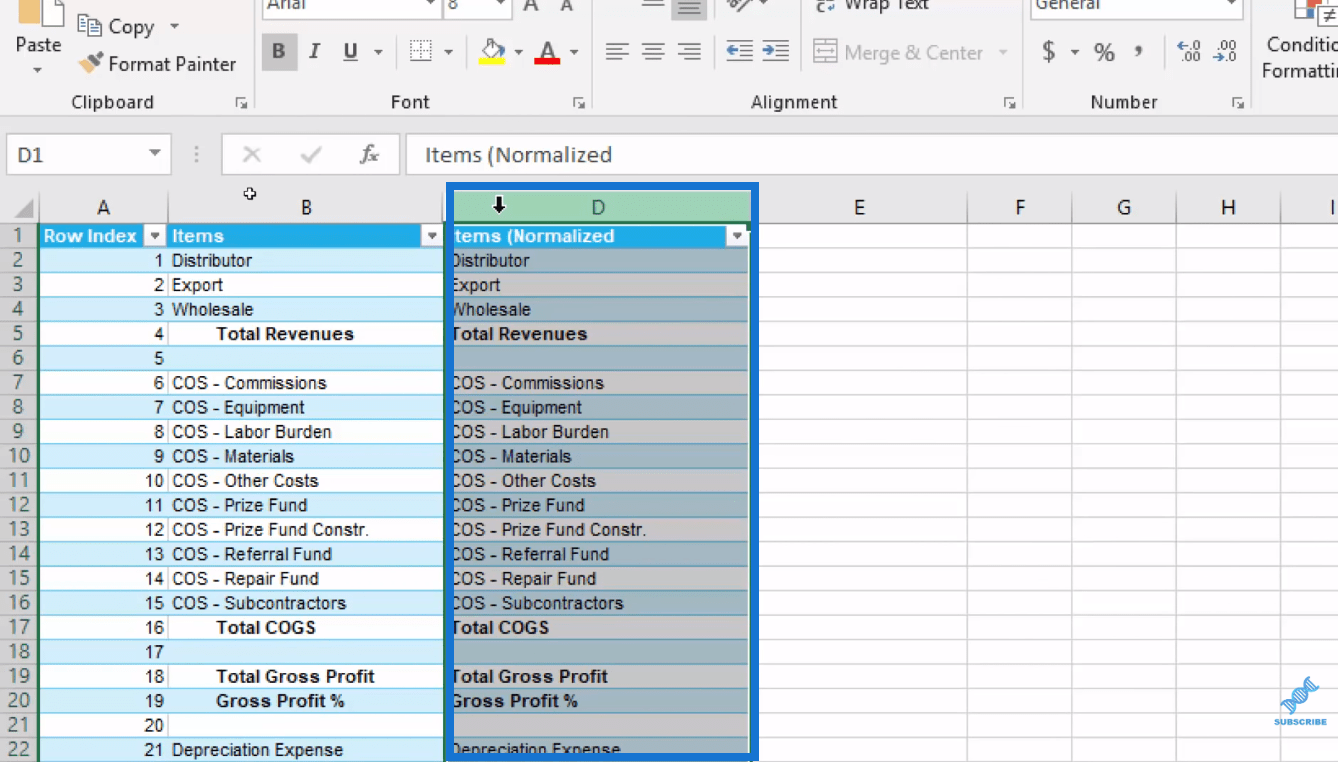Click the Insert Function fx icon
1338x762 pixels.
point(369,154)
